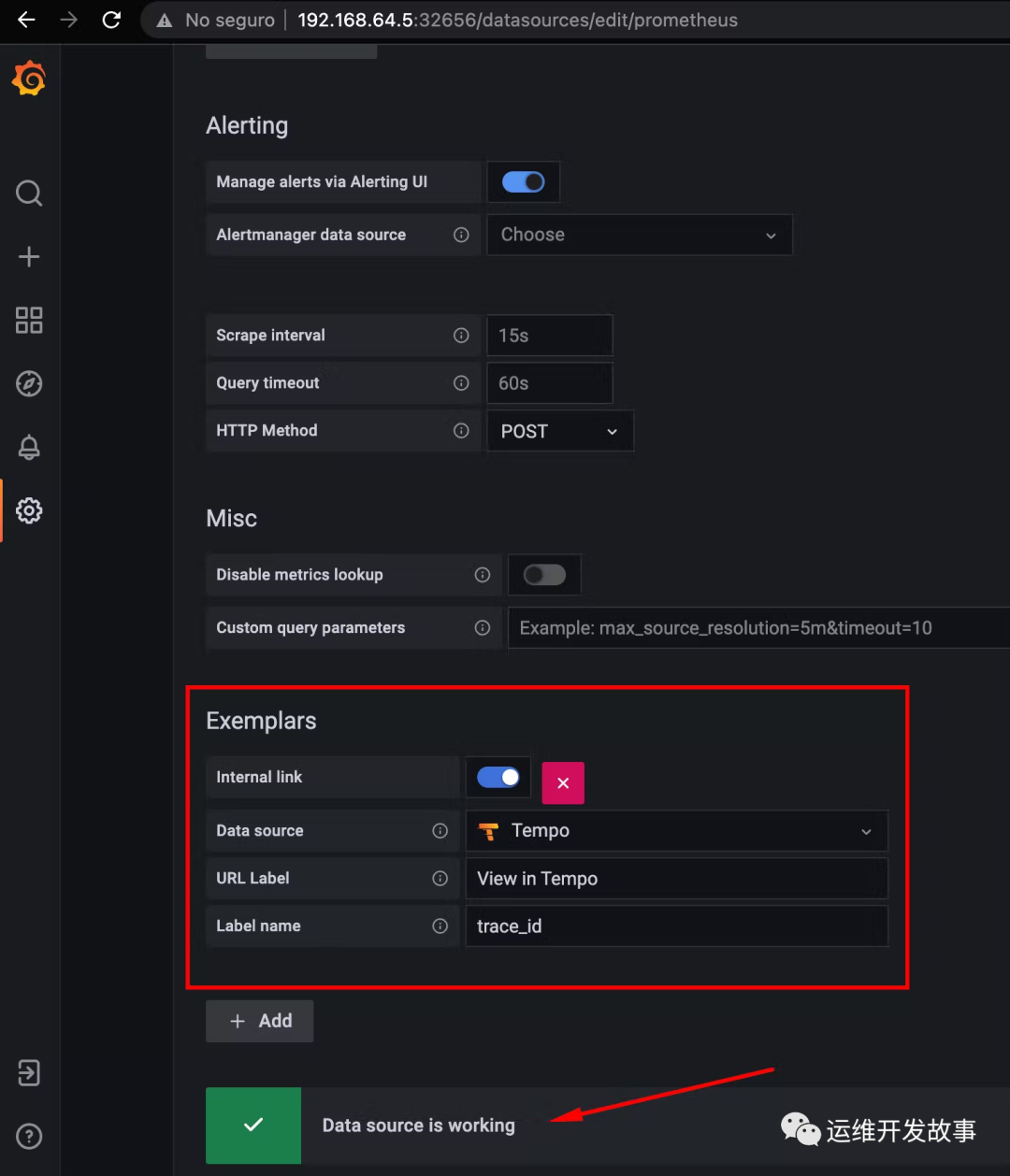This screenshot has width=1010, height=1176.
Task: Click the sign-in arrow icon in sidebar
Action: [x=29, y=1072]
